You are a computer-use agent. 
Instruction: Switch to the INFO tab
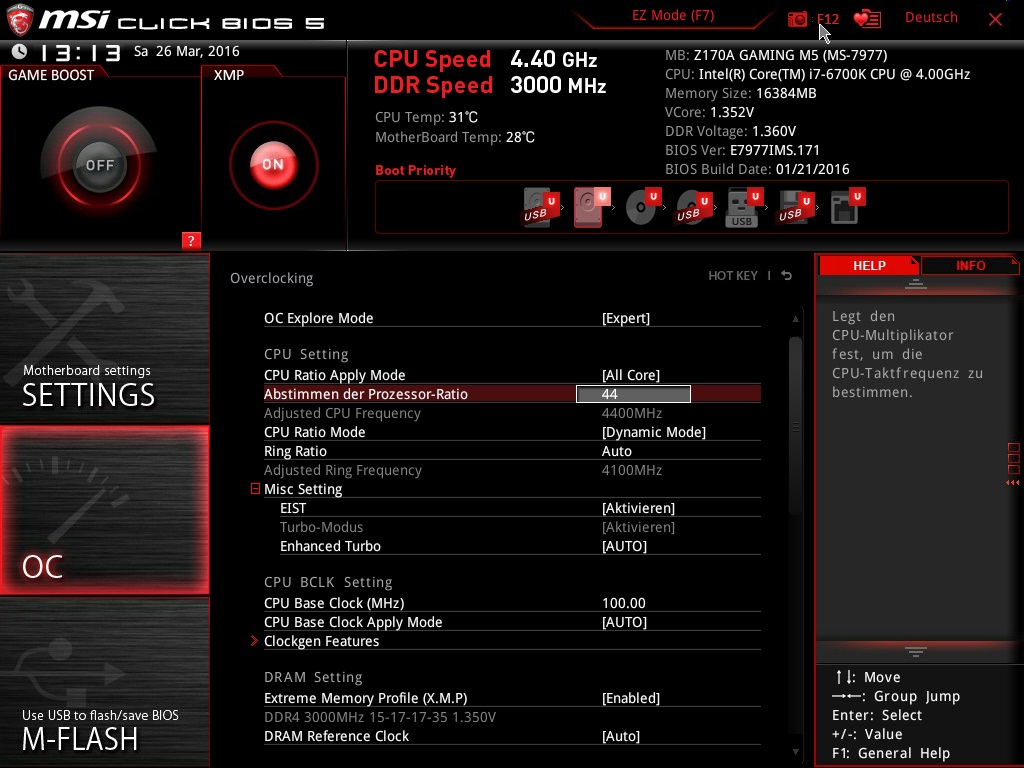(970, 266)
